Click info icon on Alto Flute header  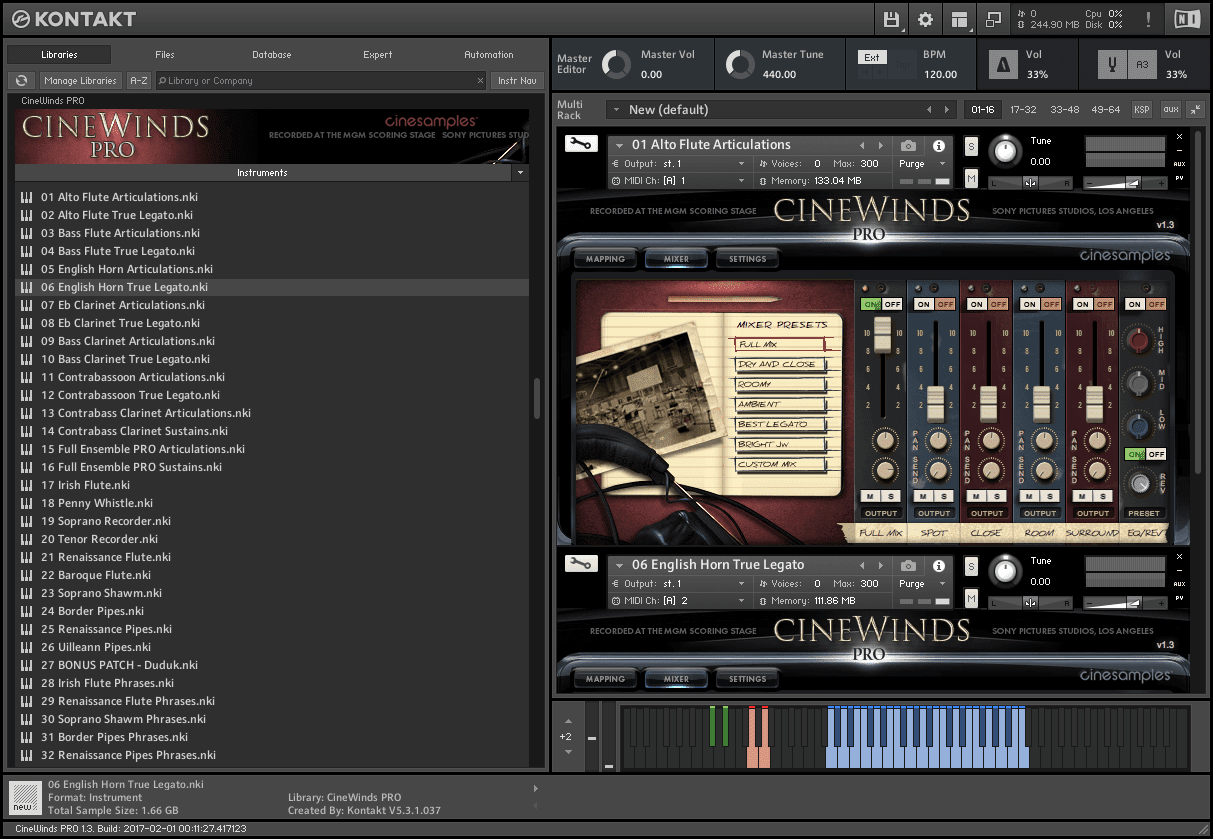pyautogui.click(x=939, y=145)
